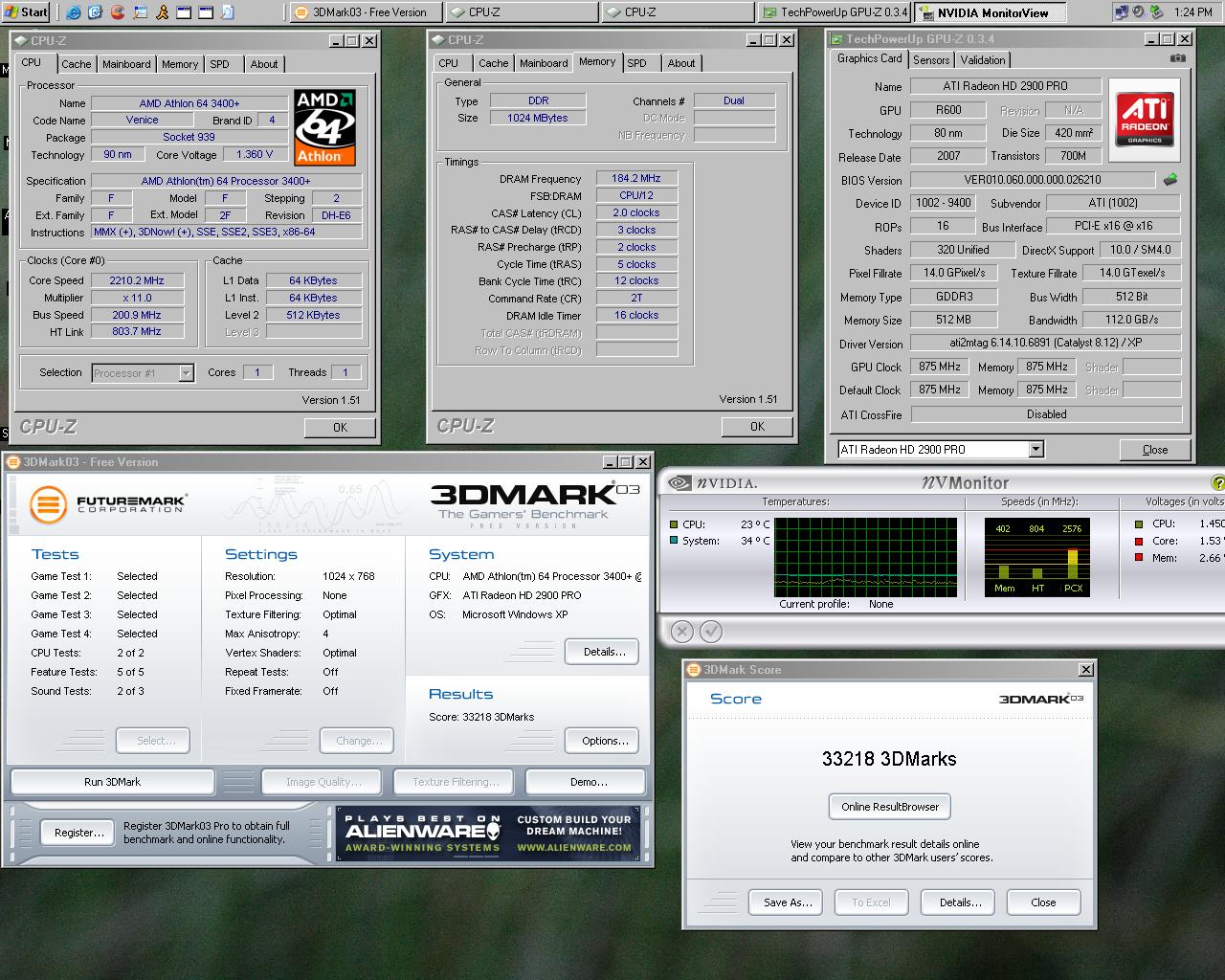
Task: Click the ATI Radeon graphics logo
Action: pyautogui.click(x=1144, y=120)
